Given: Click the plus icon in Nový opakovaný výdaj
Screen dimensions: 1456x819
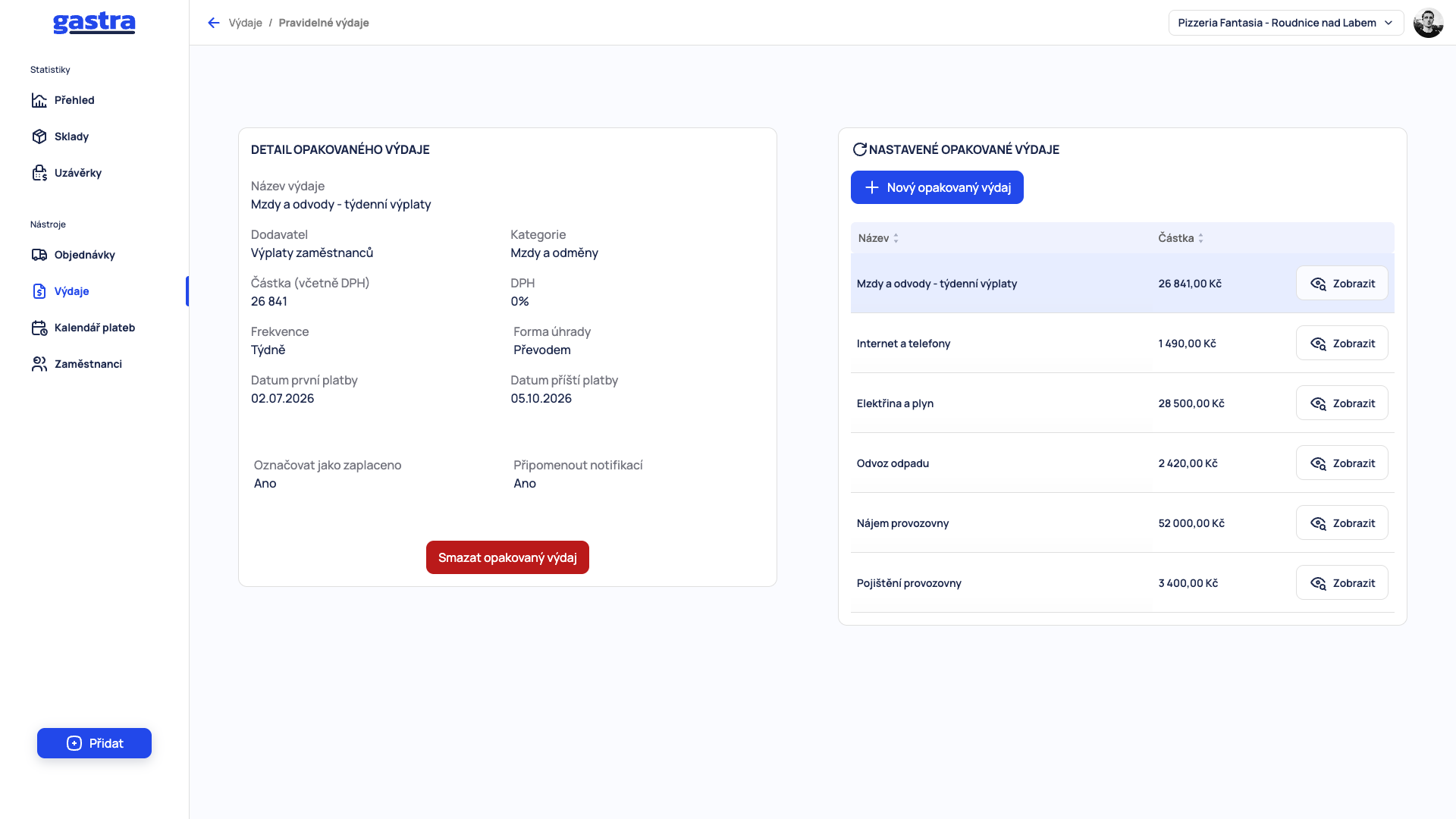Looking at the screenshot, I should coord(872,187).
